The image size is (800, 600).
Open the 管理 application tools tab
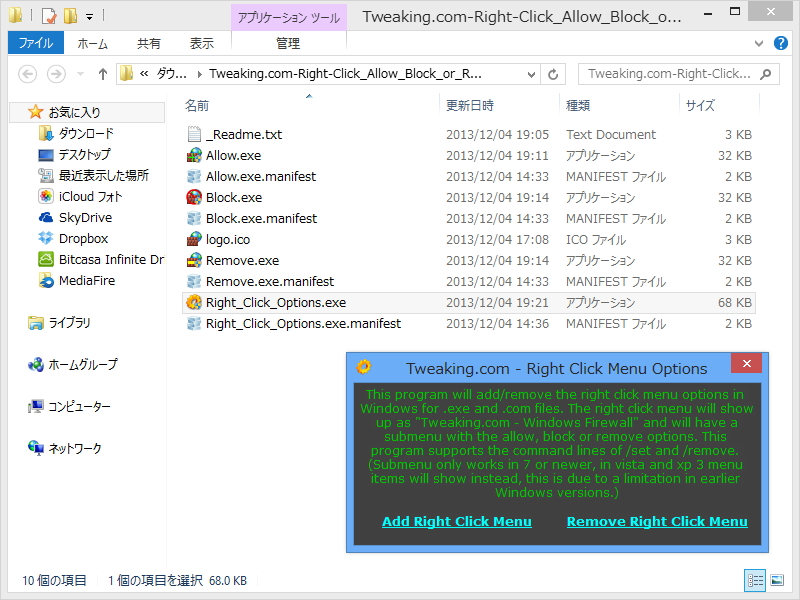(287, 43)
